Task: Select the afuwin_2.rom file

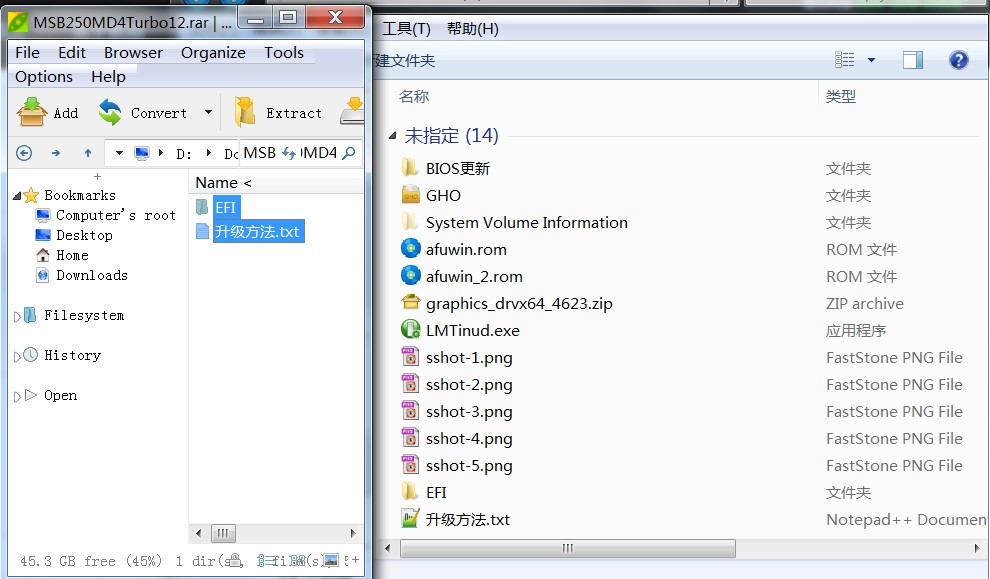Action: tap(474, 277)
